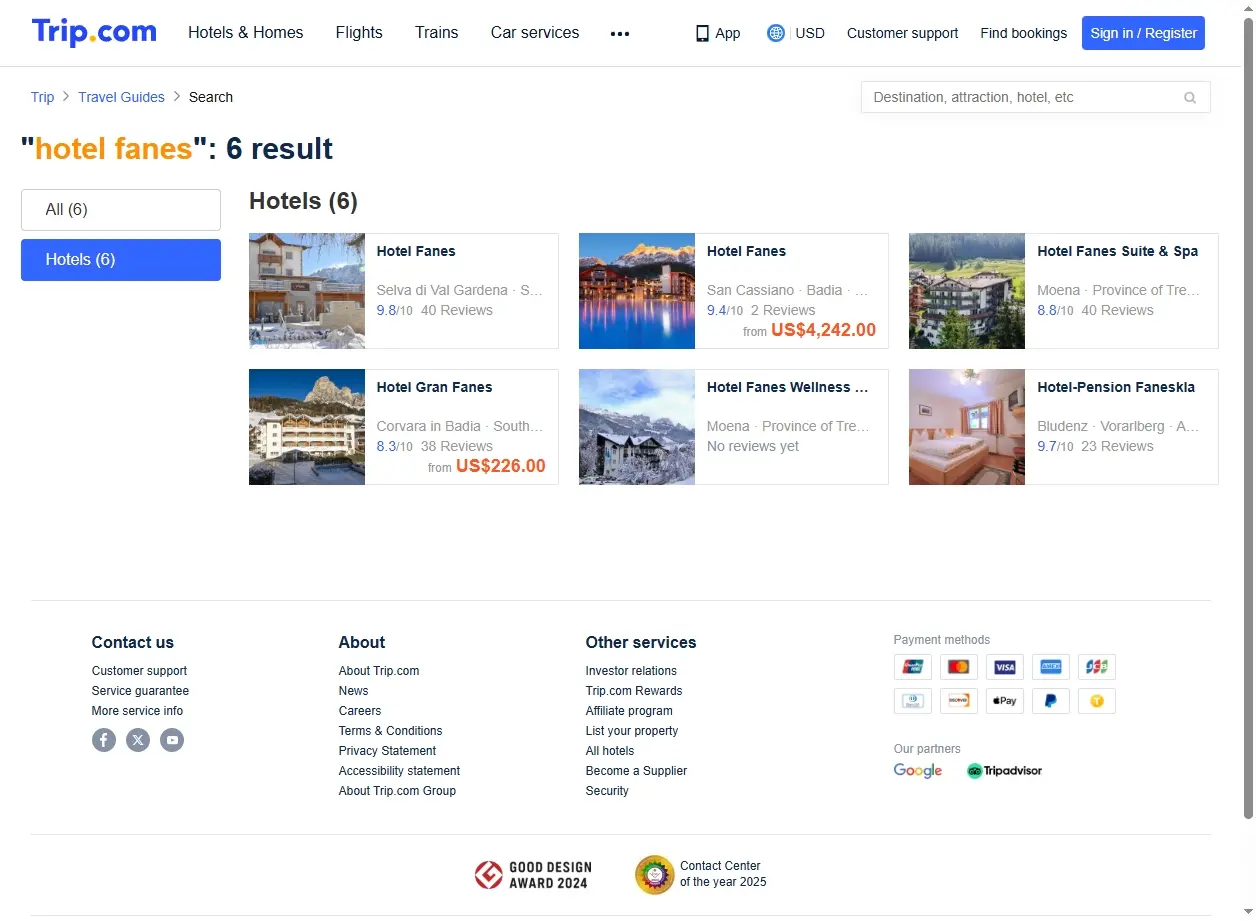Change currency from USD
This screenshot has height=921, width=1256.
pos(810,33)
